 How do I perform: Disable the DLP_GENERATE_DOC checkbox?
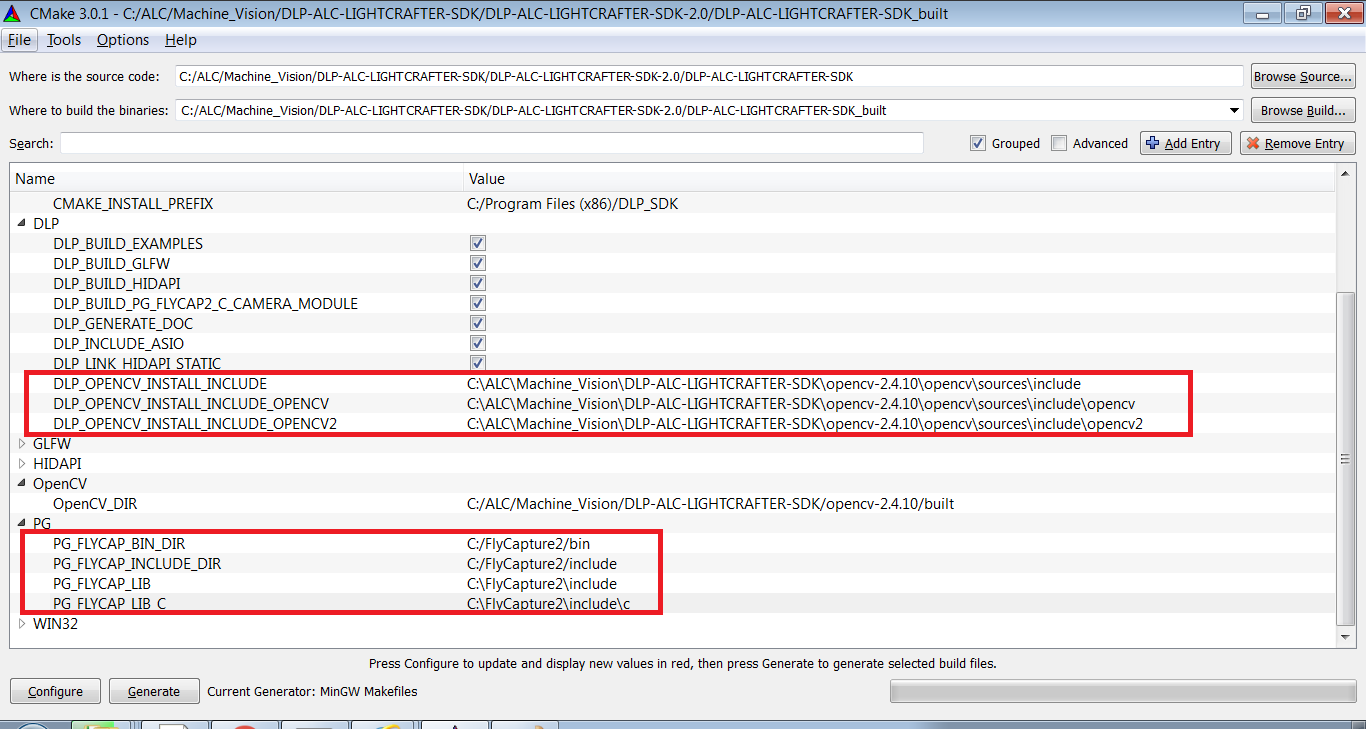(x=478, y=323)
